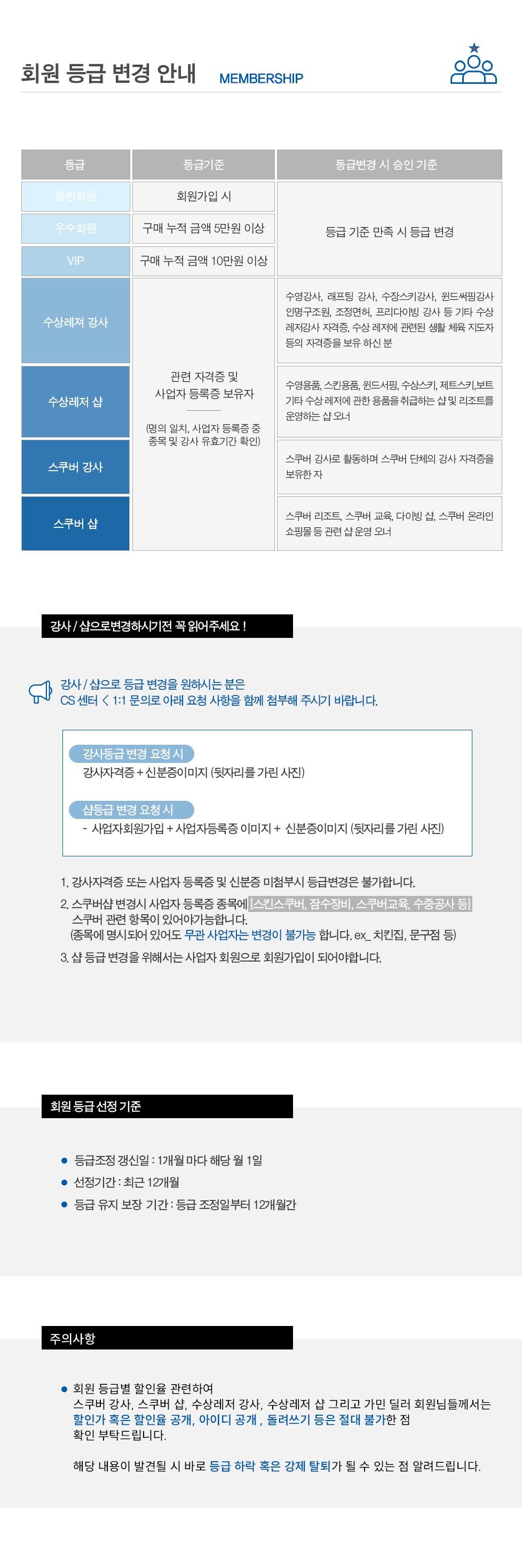The height and width of the screenshot is (1568, 522).
Task: Click the 등급변경 시 승인 기준 header
Action: [390, 165]
